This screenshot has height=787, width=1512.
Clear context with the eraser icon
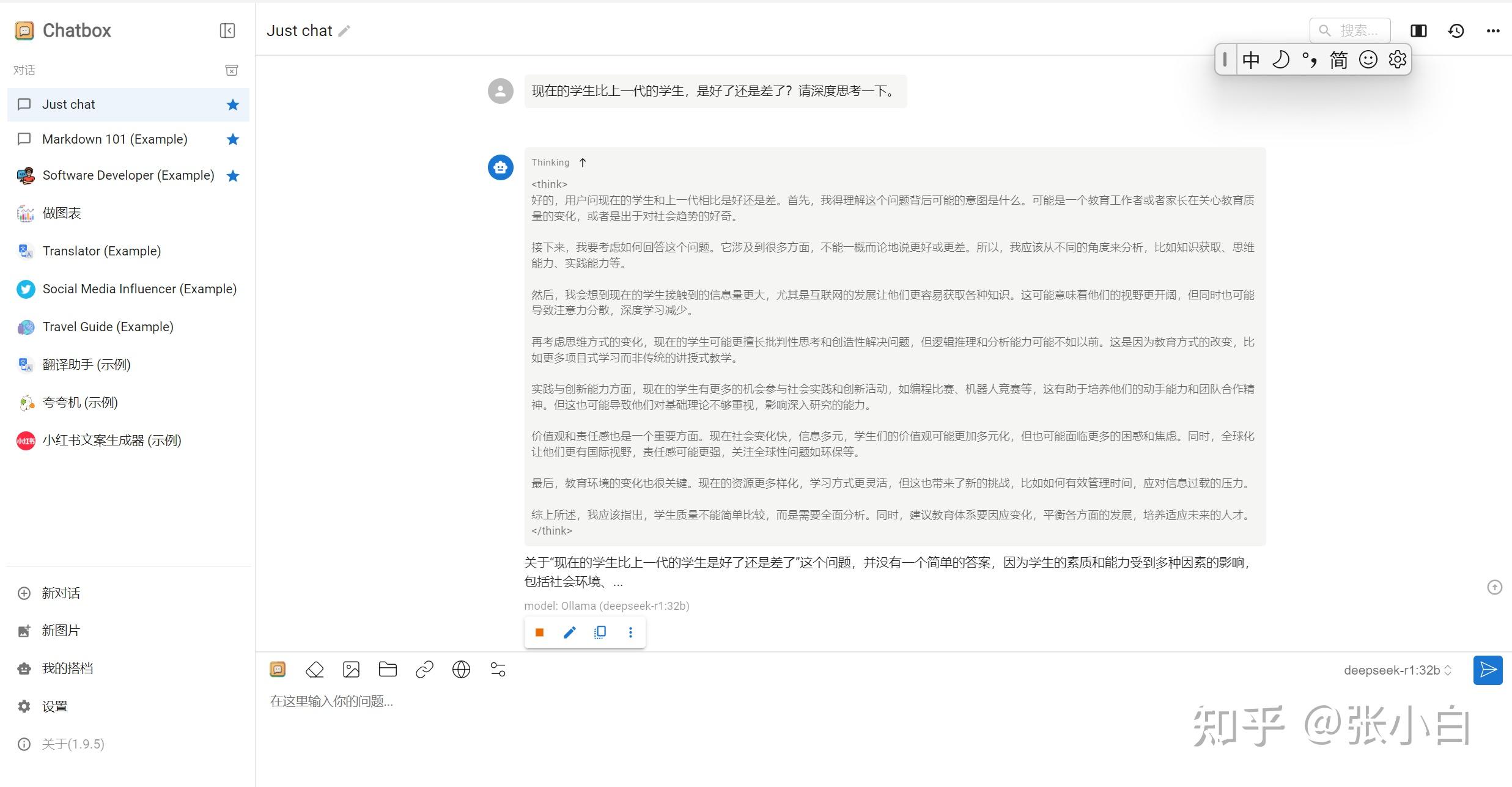[314, 670]
